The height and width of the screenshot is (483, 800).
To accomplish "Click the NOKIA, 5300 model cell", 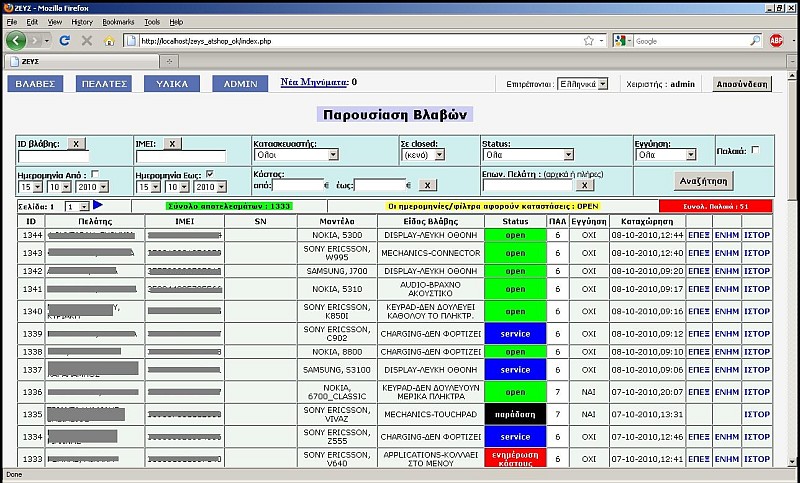I will click(x=337, y=235).
